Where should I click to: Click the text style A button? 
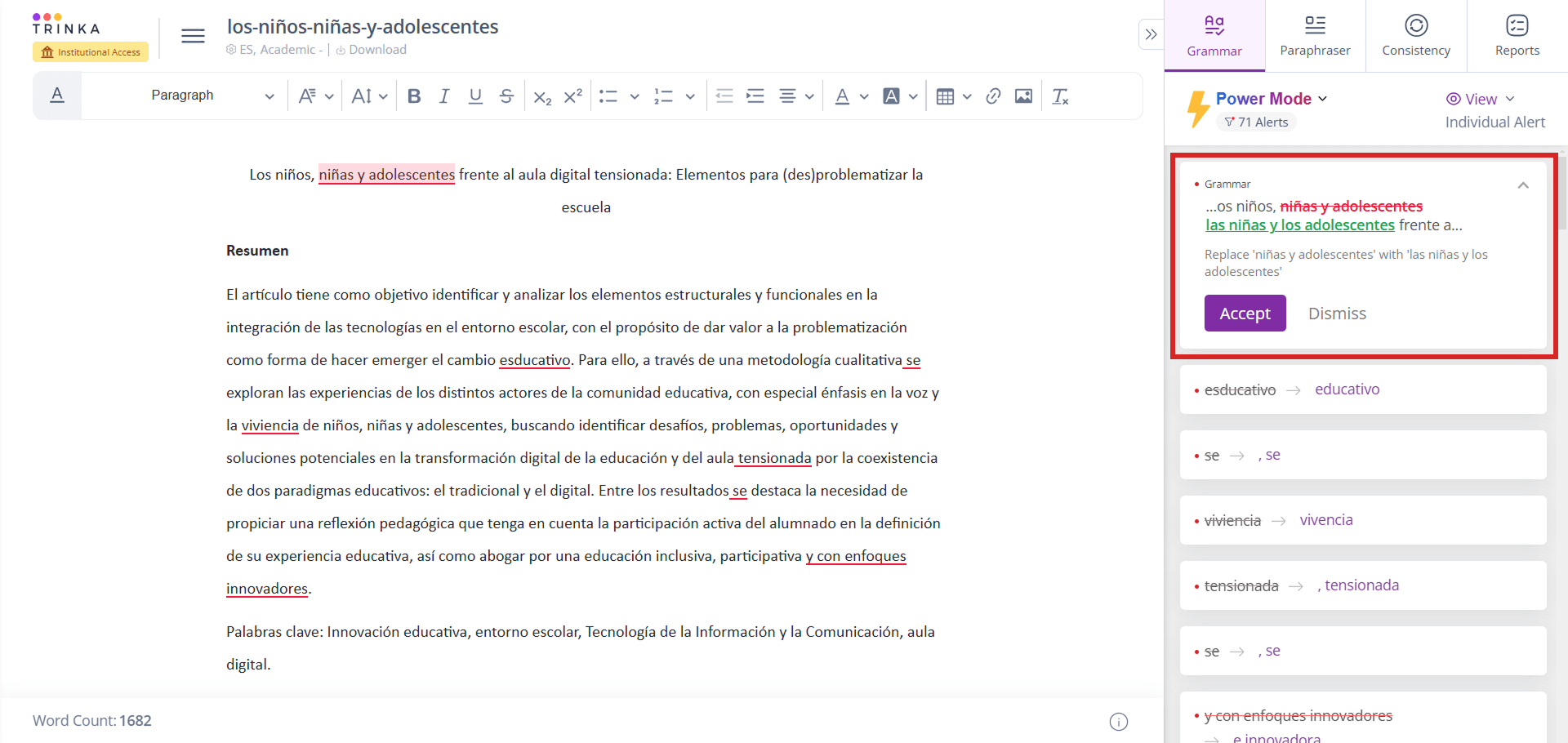point(57,96)
